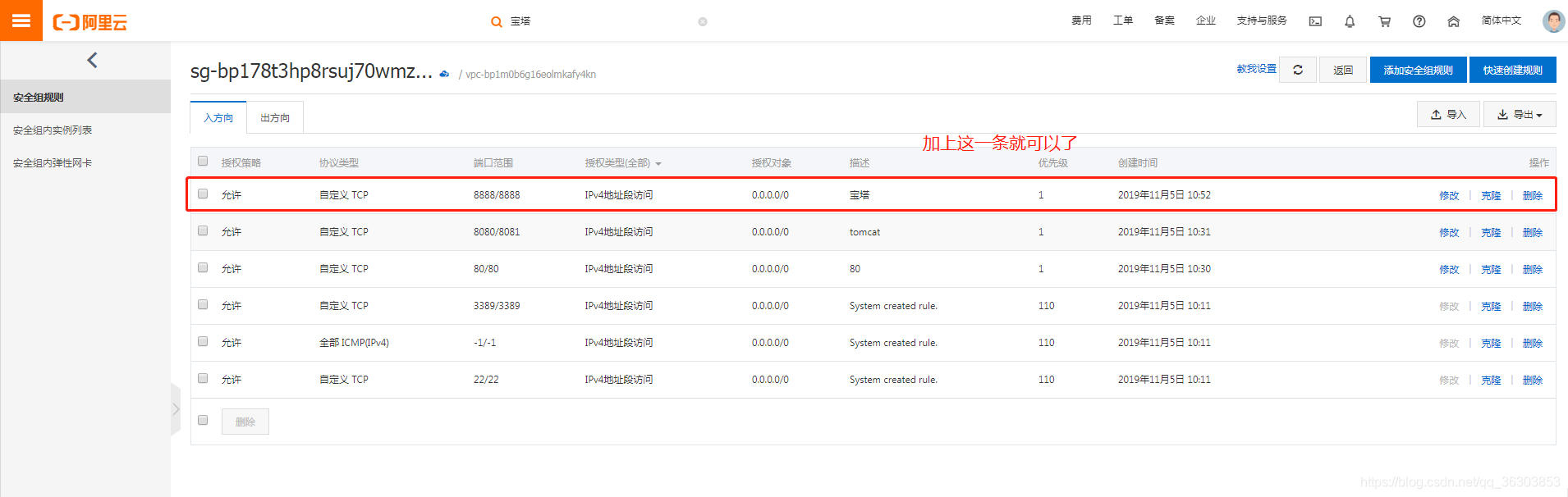Open the 教我设置 link

coord(1256,69)
